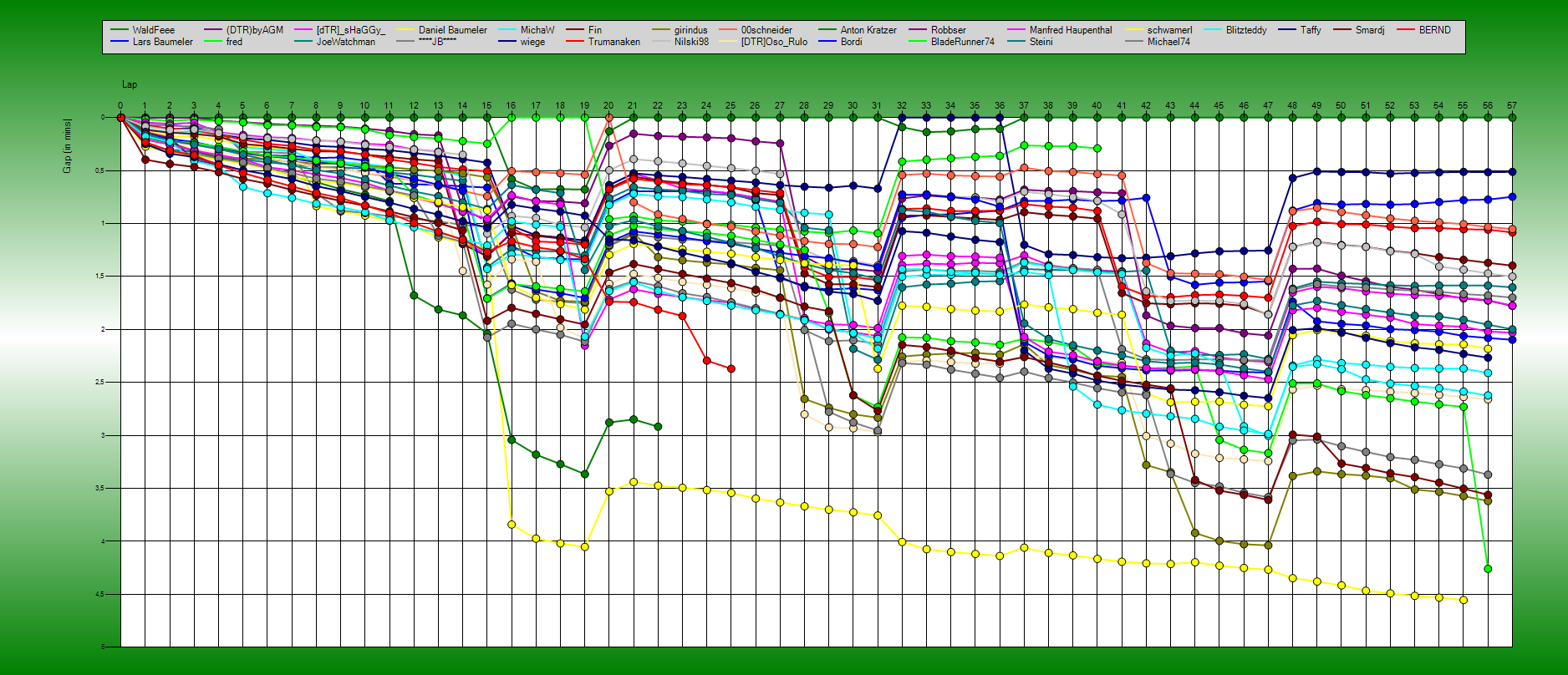The width and height of the screenshot is (1568, 675).
Task: Click the [dTR]_sHaGGy_ legend entry
Action: [350, 30]
